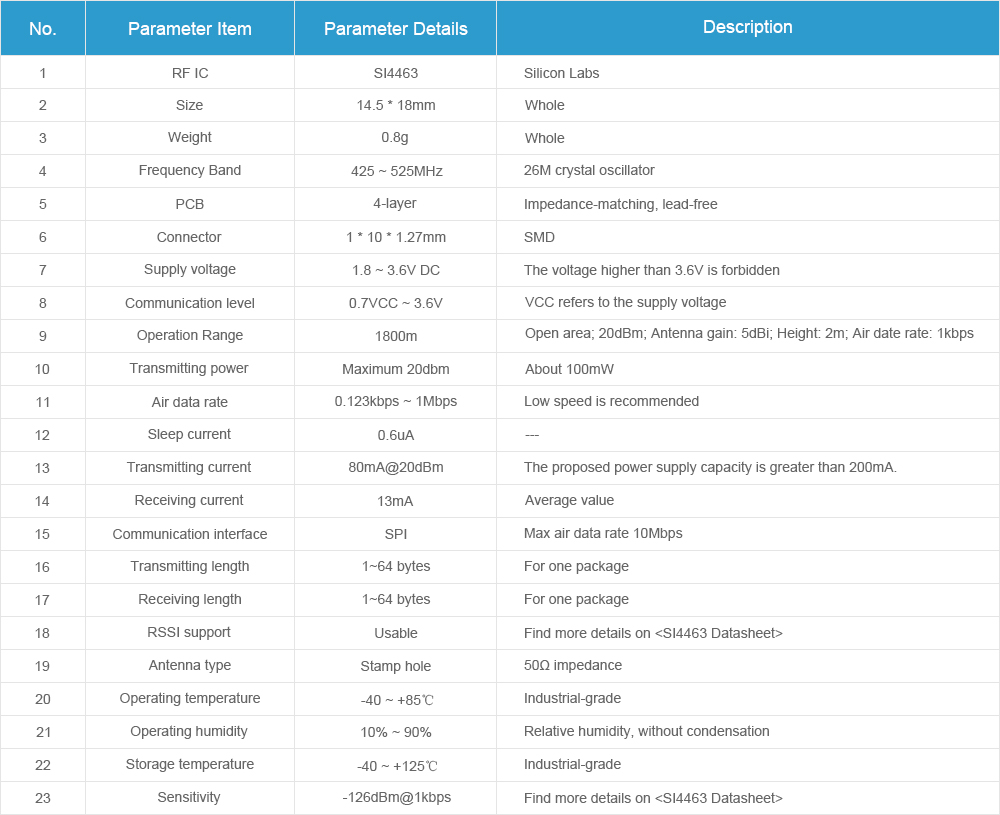Click the "425 ~ 525MHz" value

tap(396, 171)
